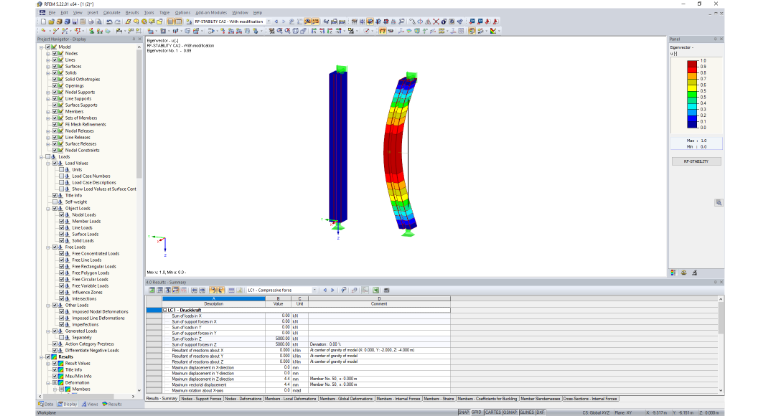
Task: Switch to Nodes - Support Forces tab
Action: (201, 399)
